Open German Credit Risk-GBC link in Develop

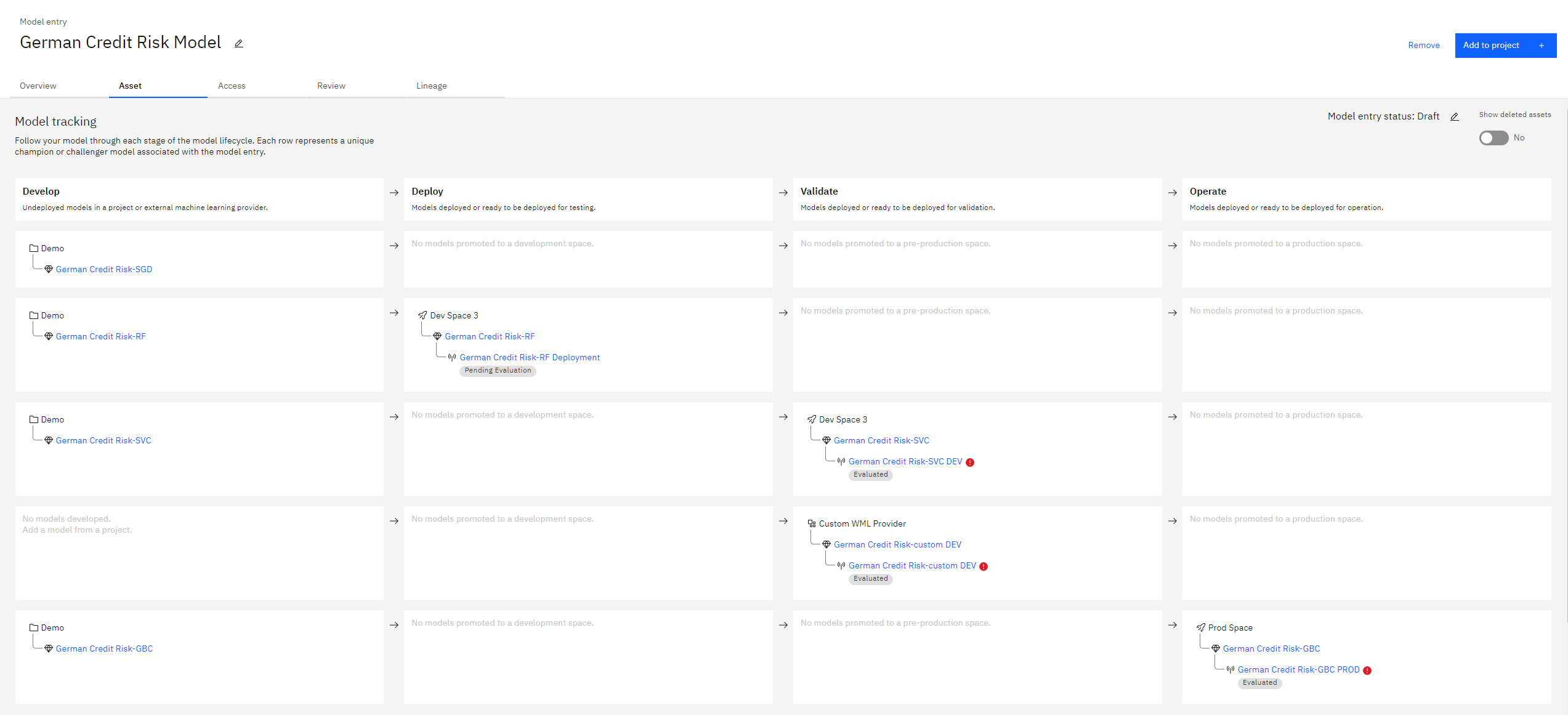click(x=104, y=649)
